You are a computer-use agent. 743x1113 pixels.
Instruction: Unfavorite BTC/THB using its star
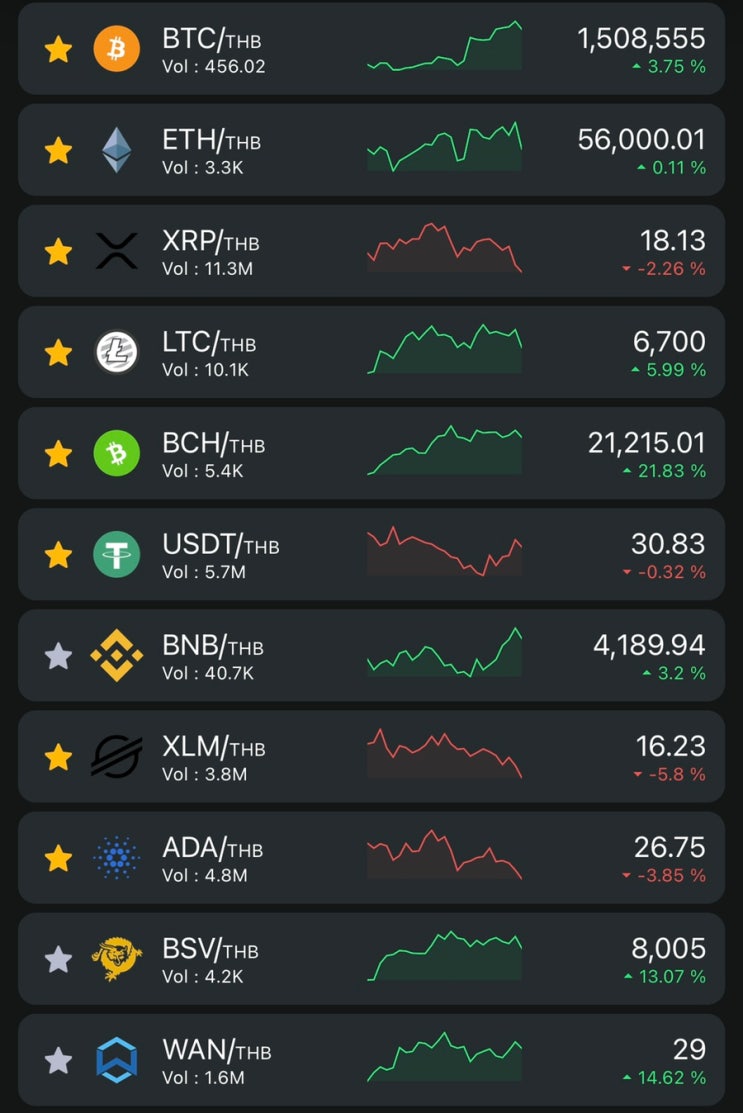pos(59,49)
